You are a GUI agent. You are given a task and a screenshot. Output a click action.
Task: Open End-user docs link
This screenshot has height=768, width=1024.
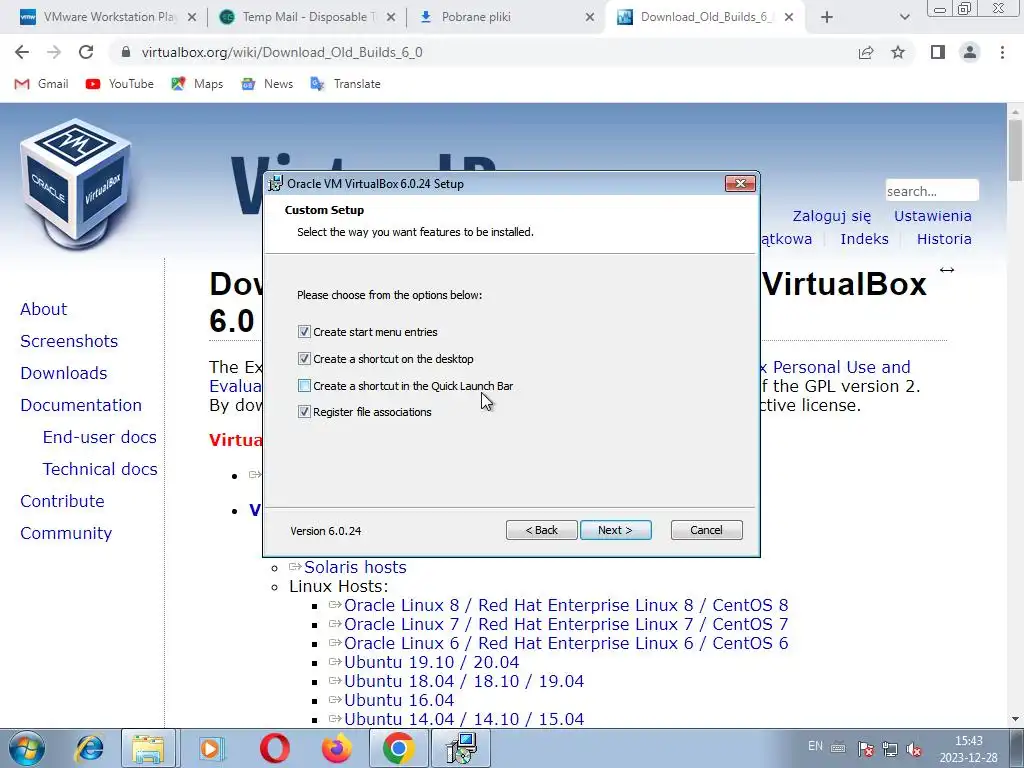pos(99,437)
